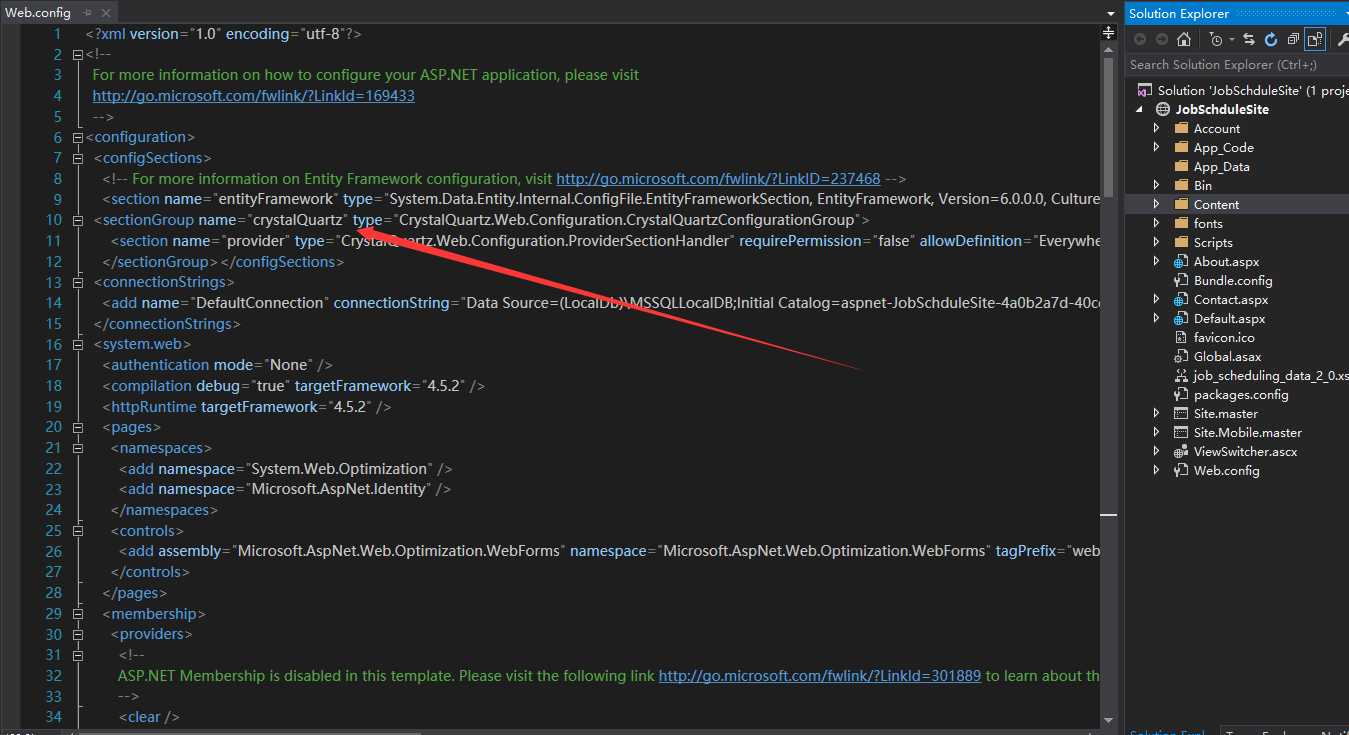Click the editor scroll down arrow

click(x=1108, y=720)
